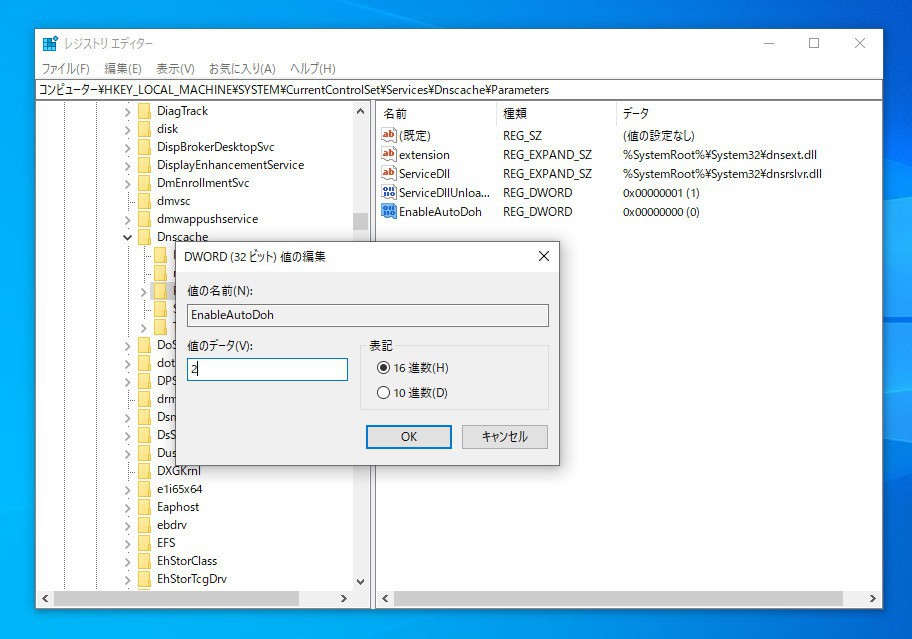Image resolution: width=912 pixels, height=639 pixels.
Task: Click the 0x00000000 (0) data cell
Action: [661, 212]
